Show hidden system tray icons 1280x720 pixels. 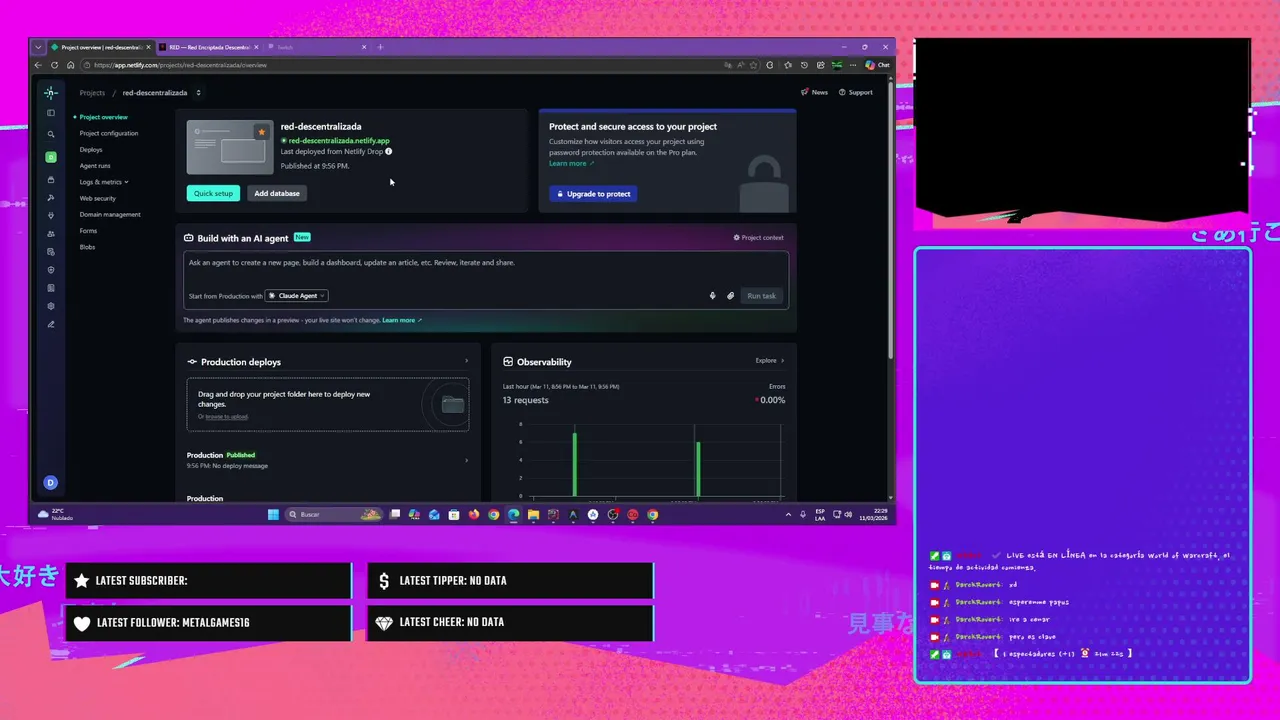(788, 515)
